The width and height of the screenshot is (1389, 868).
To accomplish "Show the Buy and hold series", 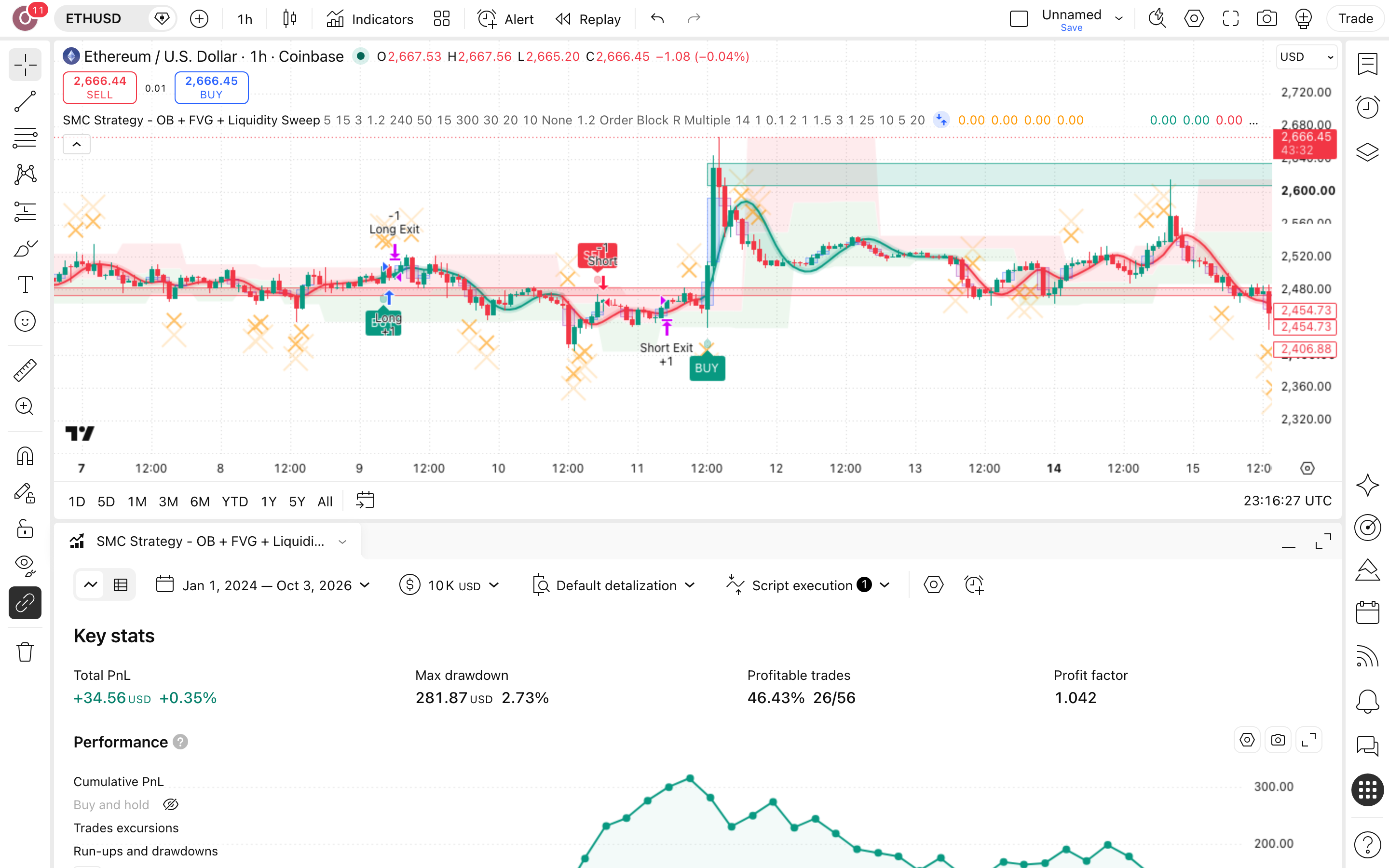I will click(x=170, y=805).
